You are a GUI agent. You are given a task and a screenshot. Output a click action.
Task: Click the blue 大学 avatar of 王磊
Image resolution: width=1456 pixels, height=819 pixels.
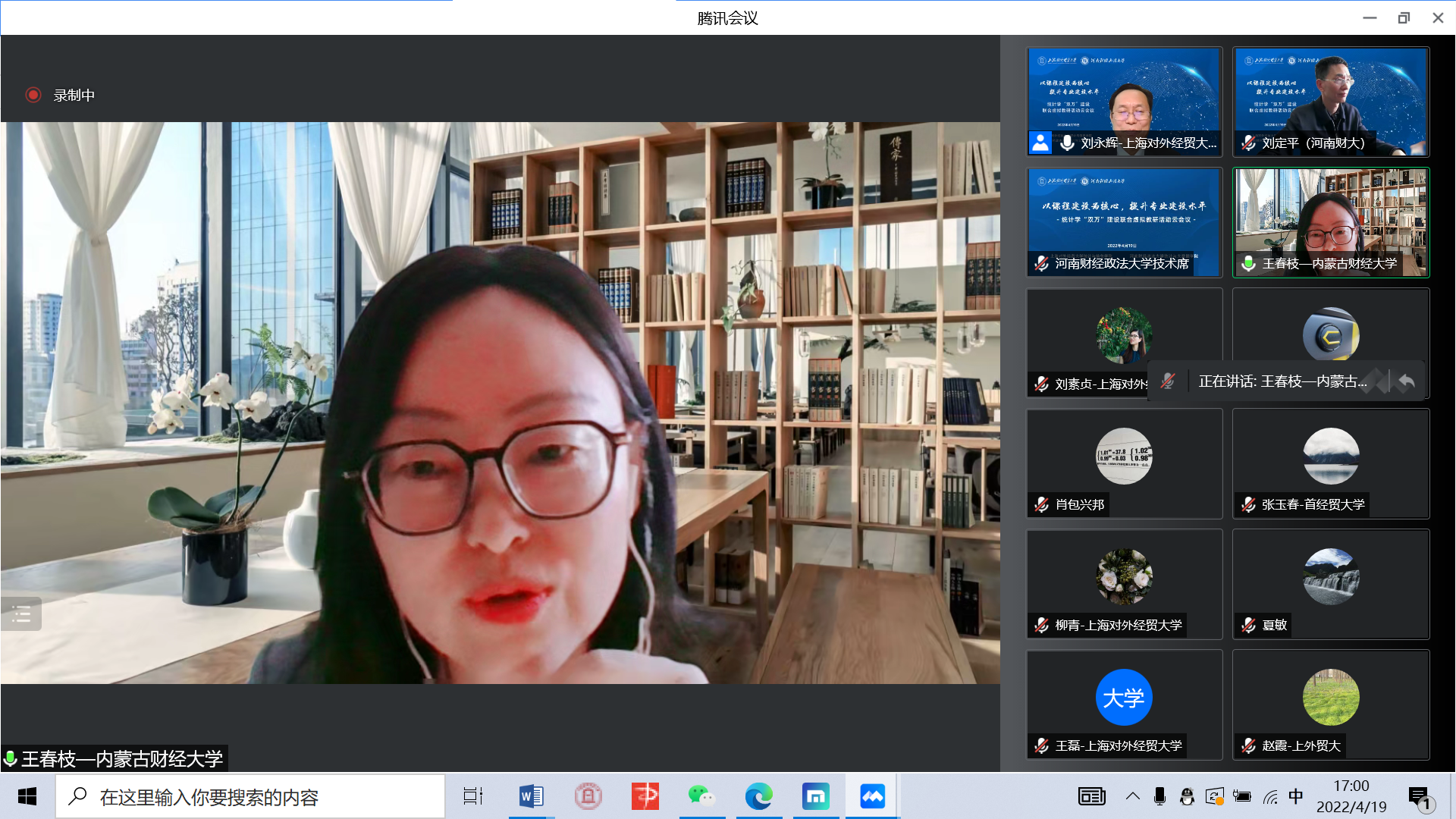click(1124, 697)
